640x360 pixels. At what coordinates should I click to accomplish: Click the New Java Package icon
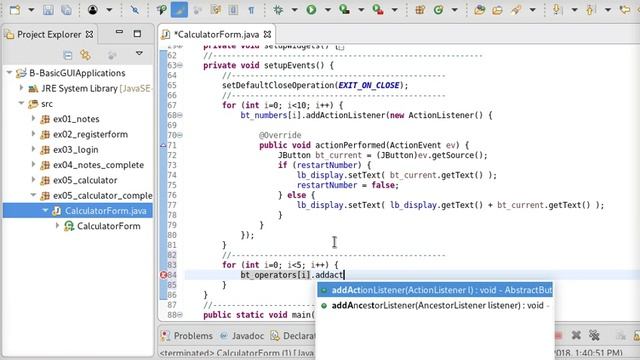click(420, 10)
